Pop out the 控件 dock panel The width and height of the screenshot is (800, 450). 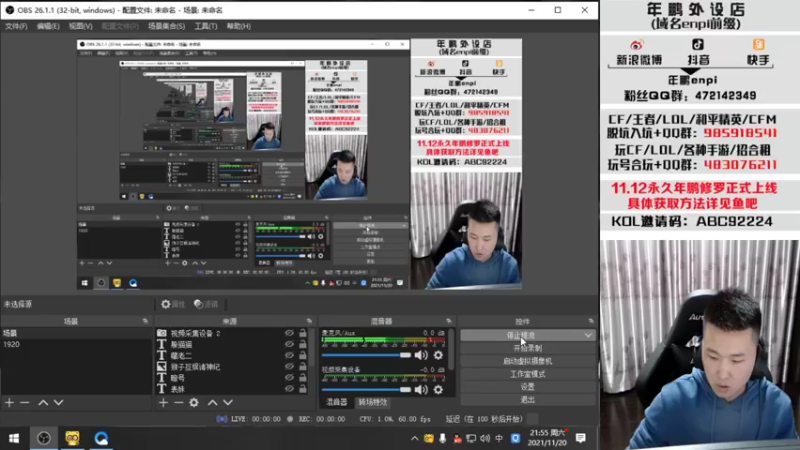coord(591,321)
